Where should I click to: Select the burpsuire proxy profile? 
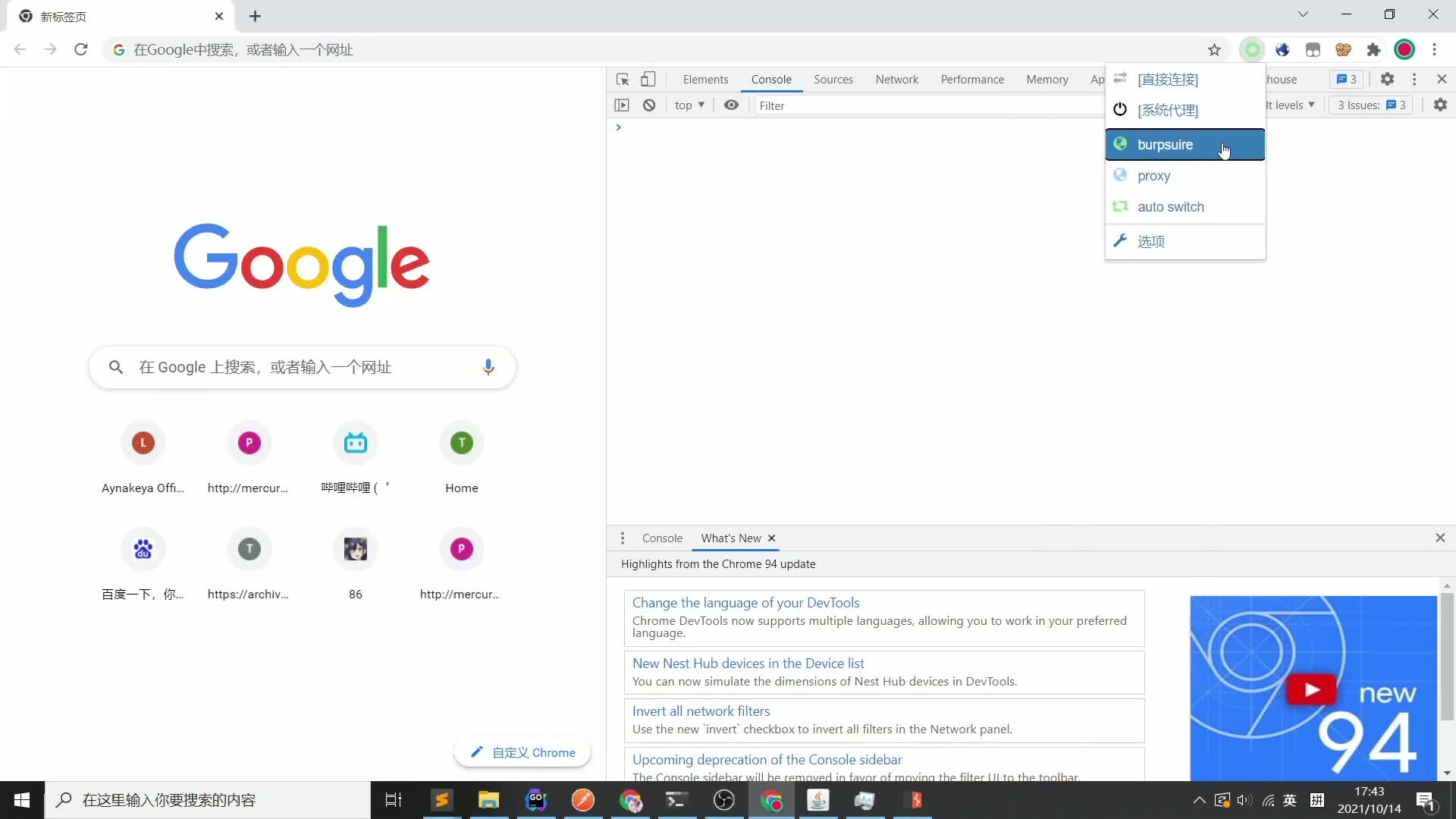pos(1185,145)
